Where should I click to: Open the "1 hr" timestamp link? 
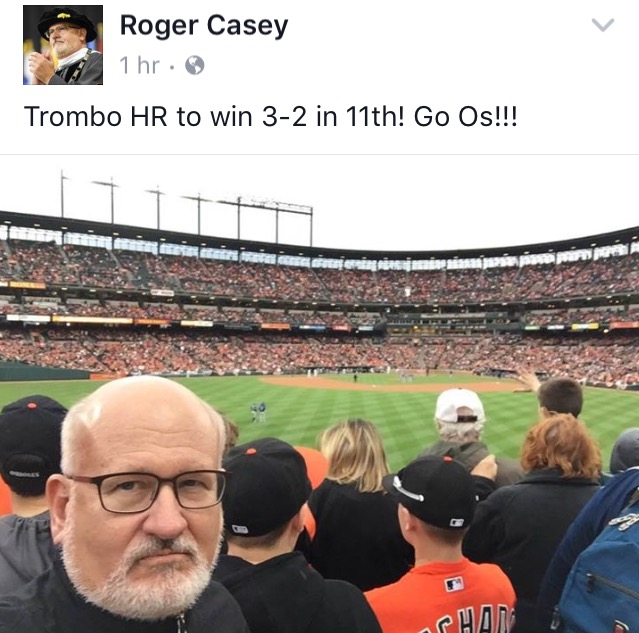[x=139, y=65]
